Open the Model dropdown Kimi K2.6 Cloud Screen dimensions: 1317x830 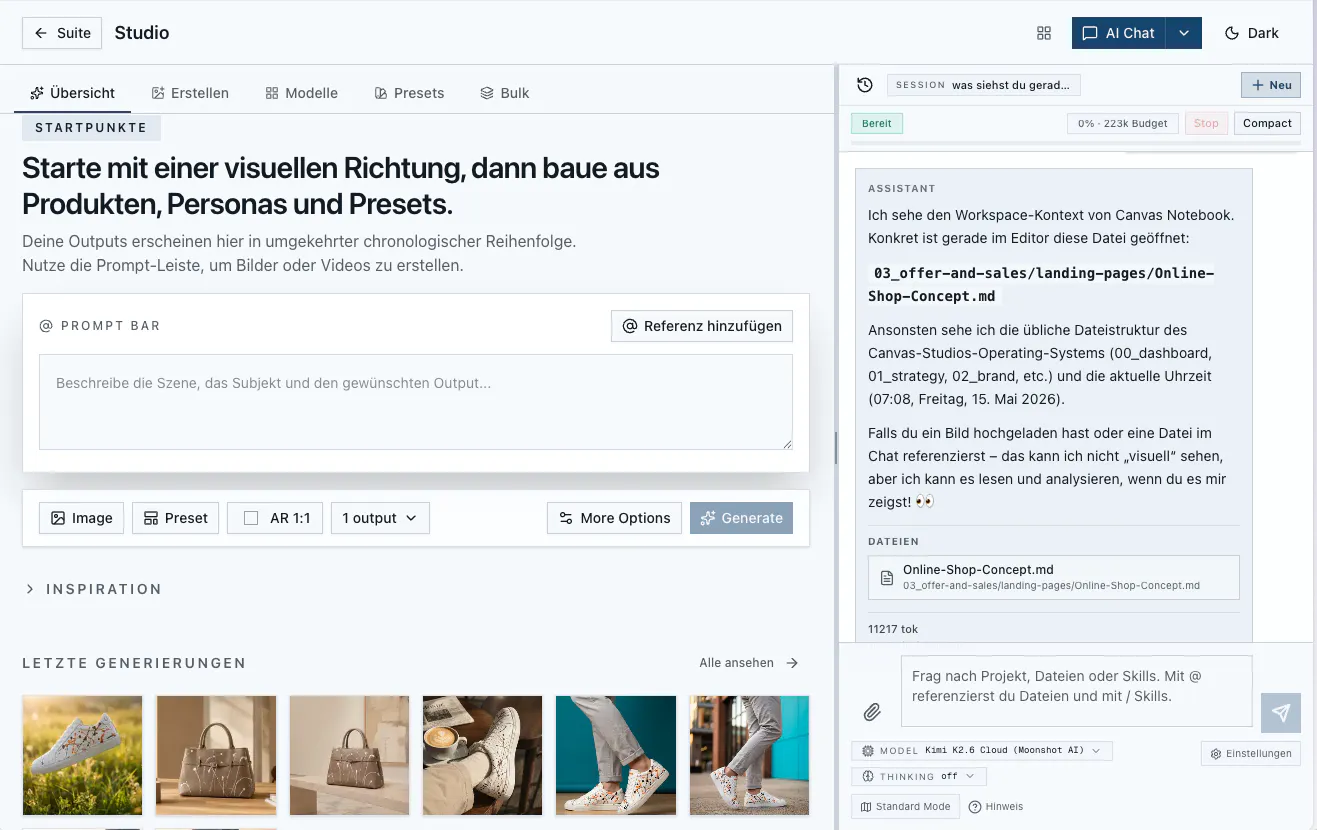click(982, 750)
